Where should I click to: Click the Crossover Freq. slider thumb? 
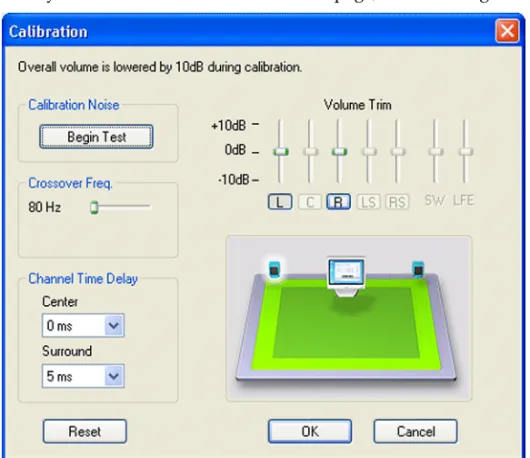[x=94, y=207]
